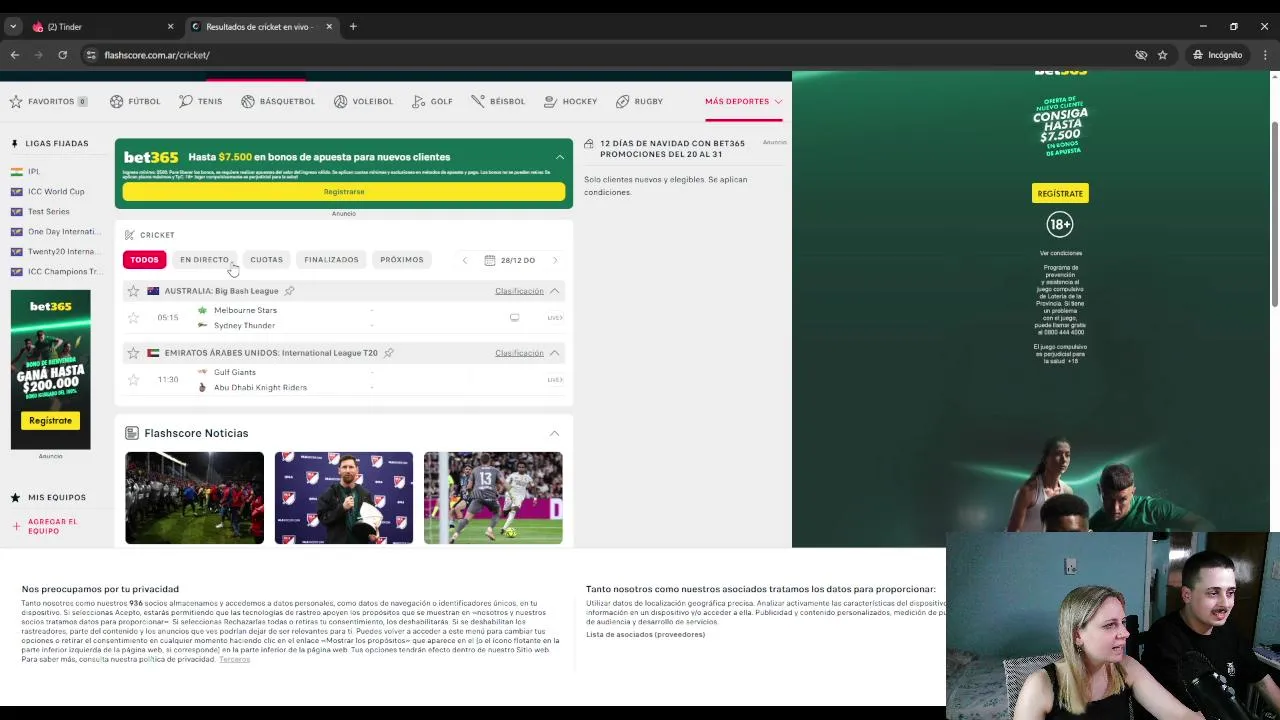
Task: Click the calendar icon beside 28/12 DO
Action: click(x=489, y=260)
